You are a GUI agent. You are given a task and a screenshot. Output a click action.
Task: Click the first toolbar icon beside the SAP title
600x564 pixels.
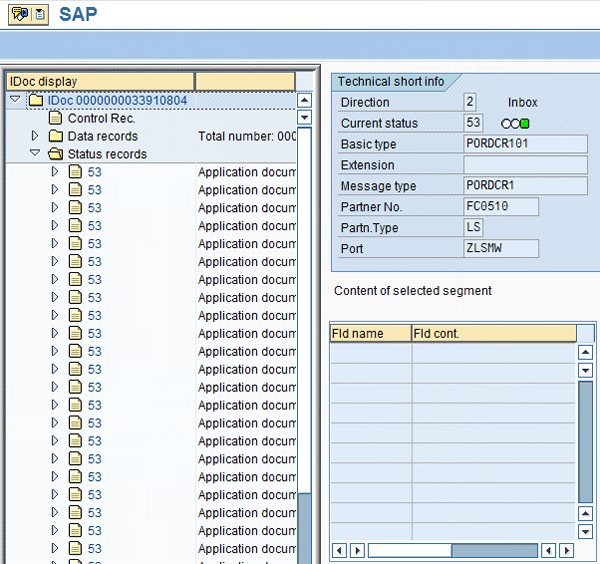(19, 15)
